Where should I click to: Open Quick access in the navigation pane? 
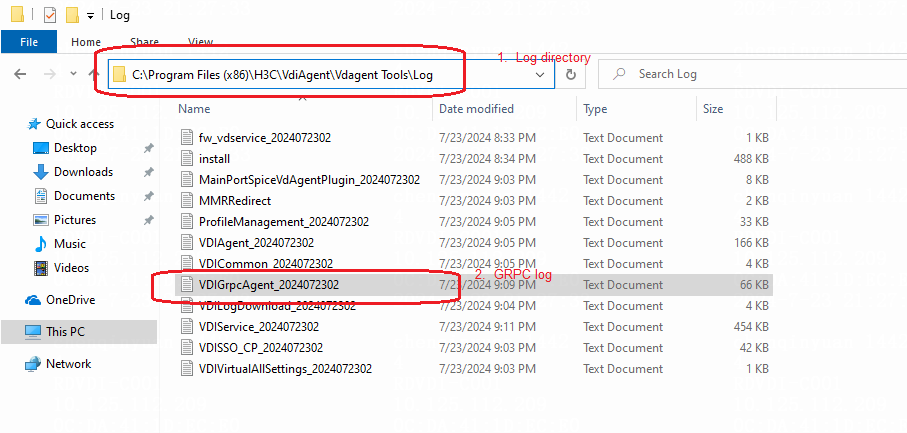point(80,124)
